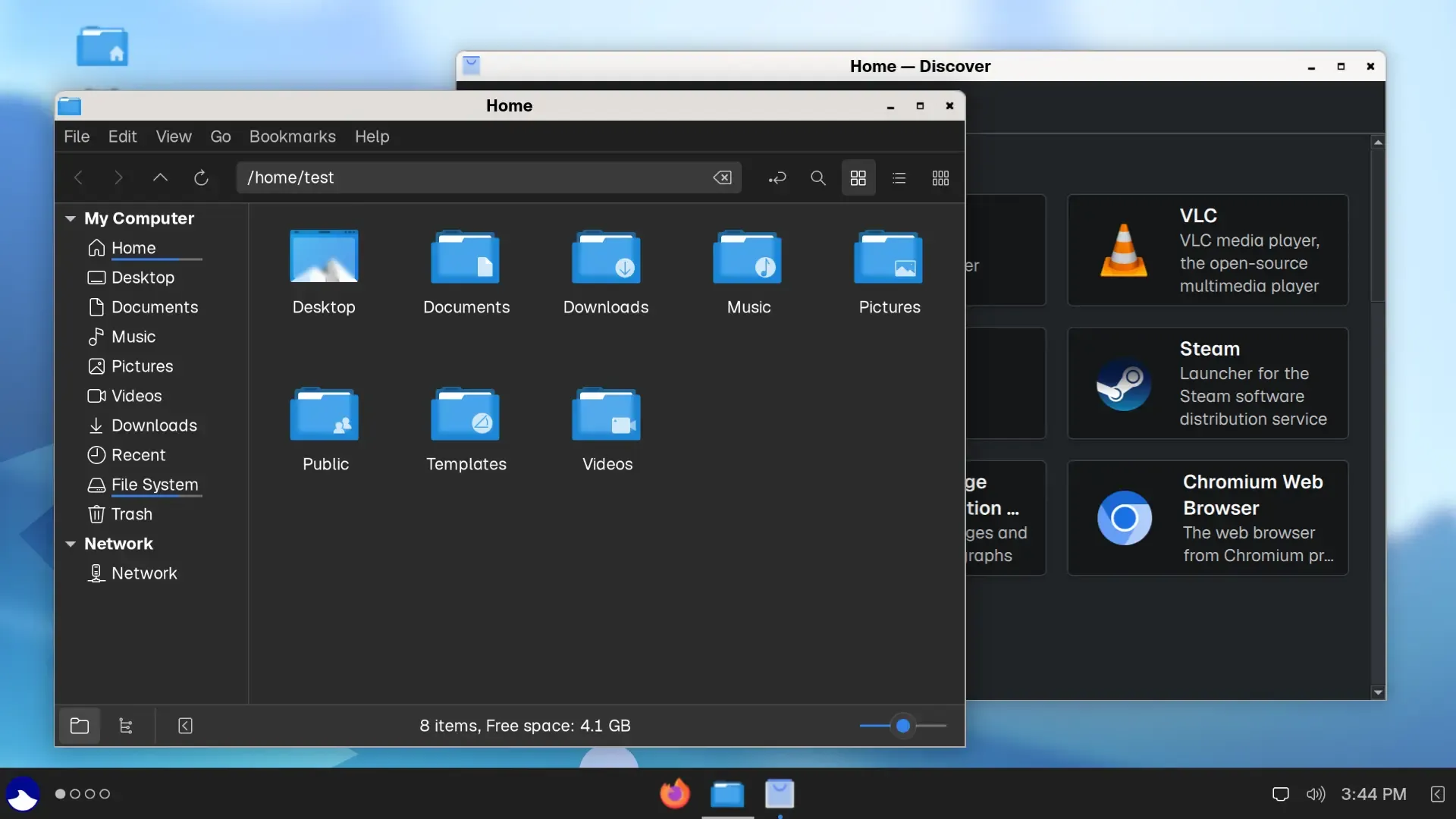Adjust the icon zoom slider
This screenshot has width=1456, height=819.
coord(902,726)
